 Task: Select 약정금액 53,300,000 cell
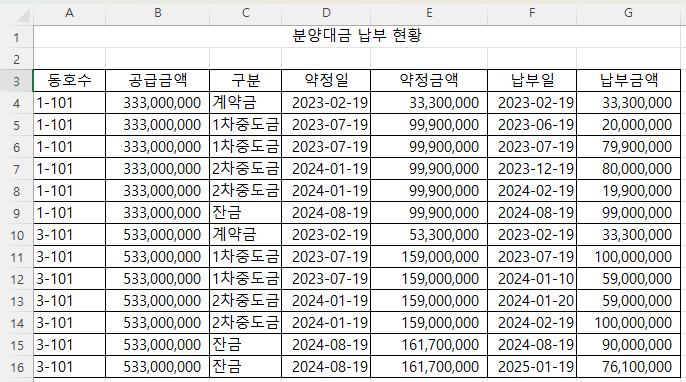coord(429,235)
